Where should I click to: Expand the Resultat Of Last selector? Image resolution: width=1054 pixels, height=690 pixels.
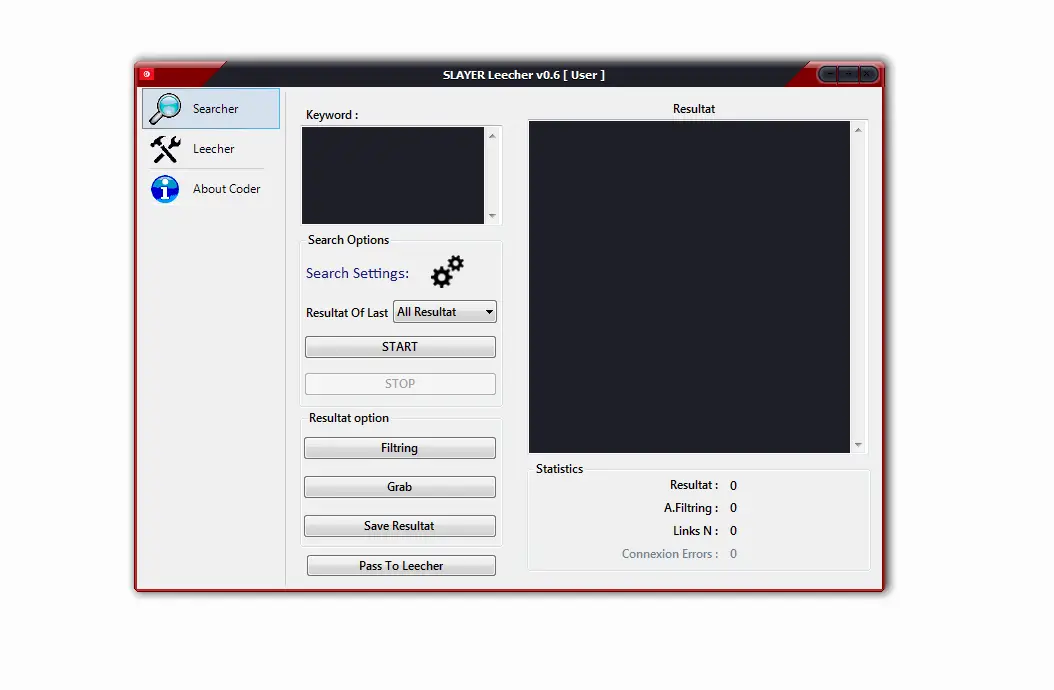pyautogui.click(x=444, y=311)
